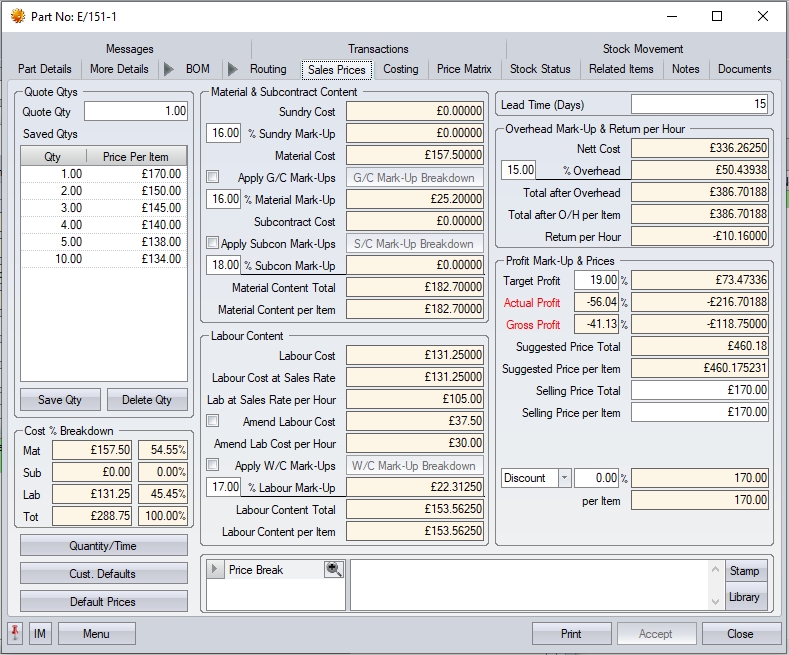Click the red pin icon at bottom left

pos(15,634)
